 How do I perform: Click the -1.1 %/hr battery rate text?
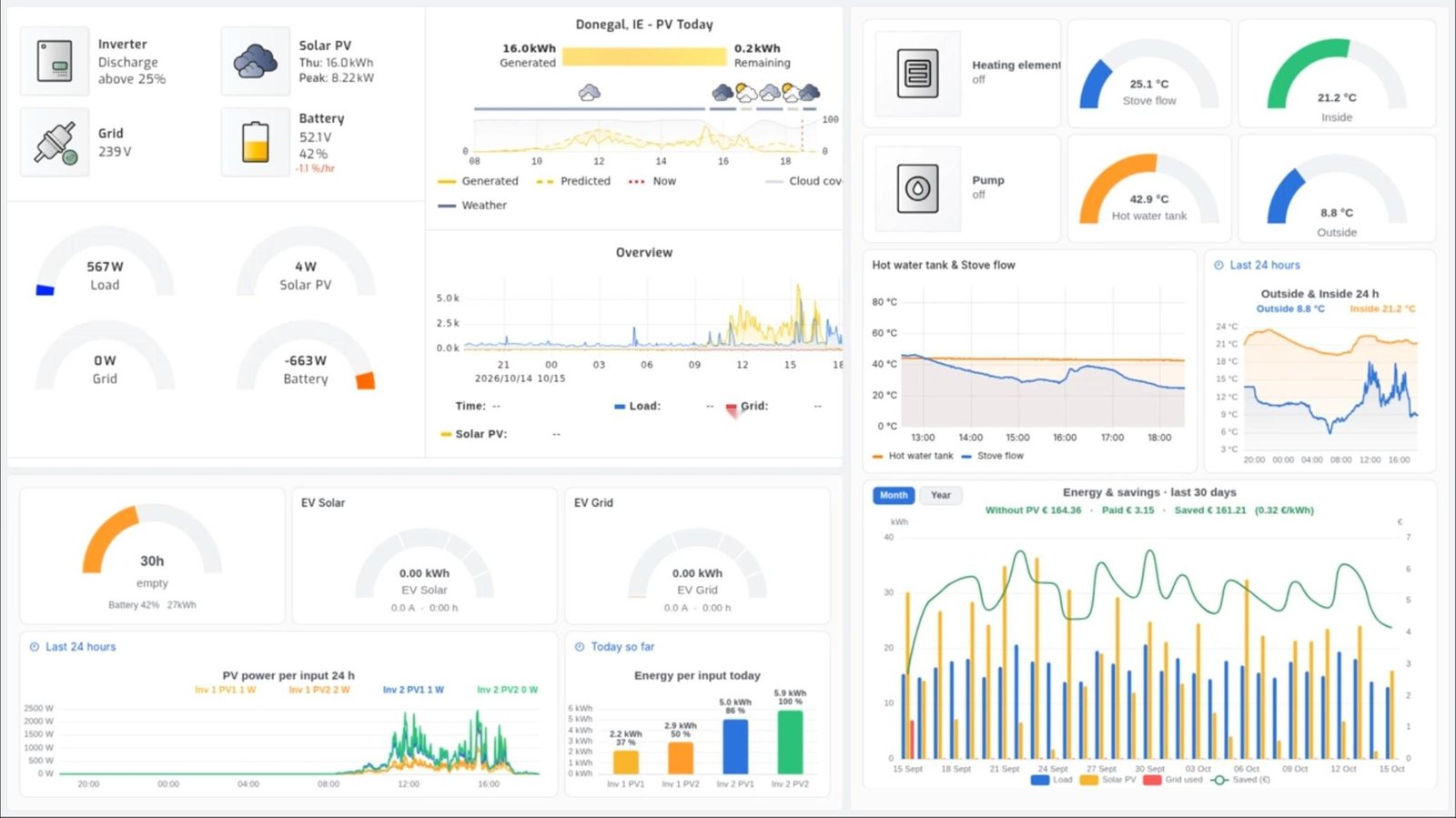tap(315, 168)
